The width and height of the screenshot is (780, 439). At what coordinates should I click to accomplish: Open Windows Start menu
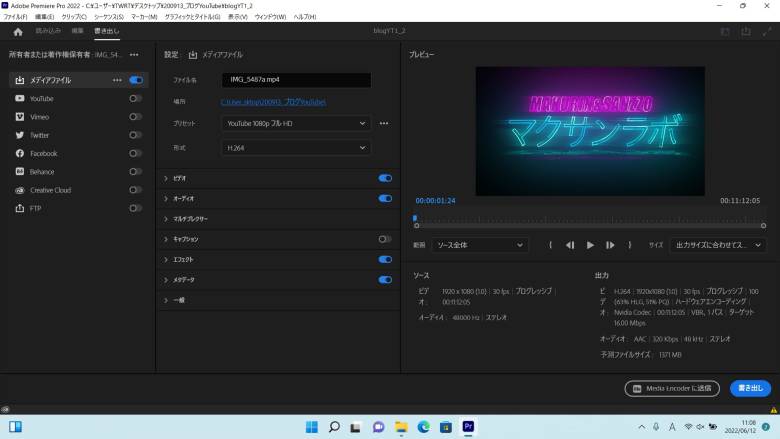click(312, 427)
